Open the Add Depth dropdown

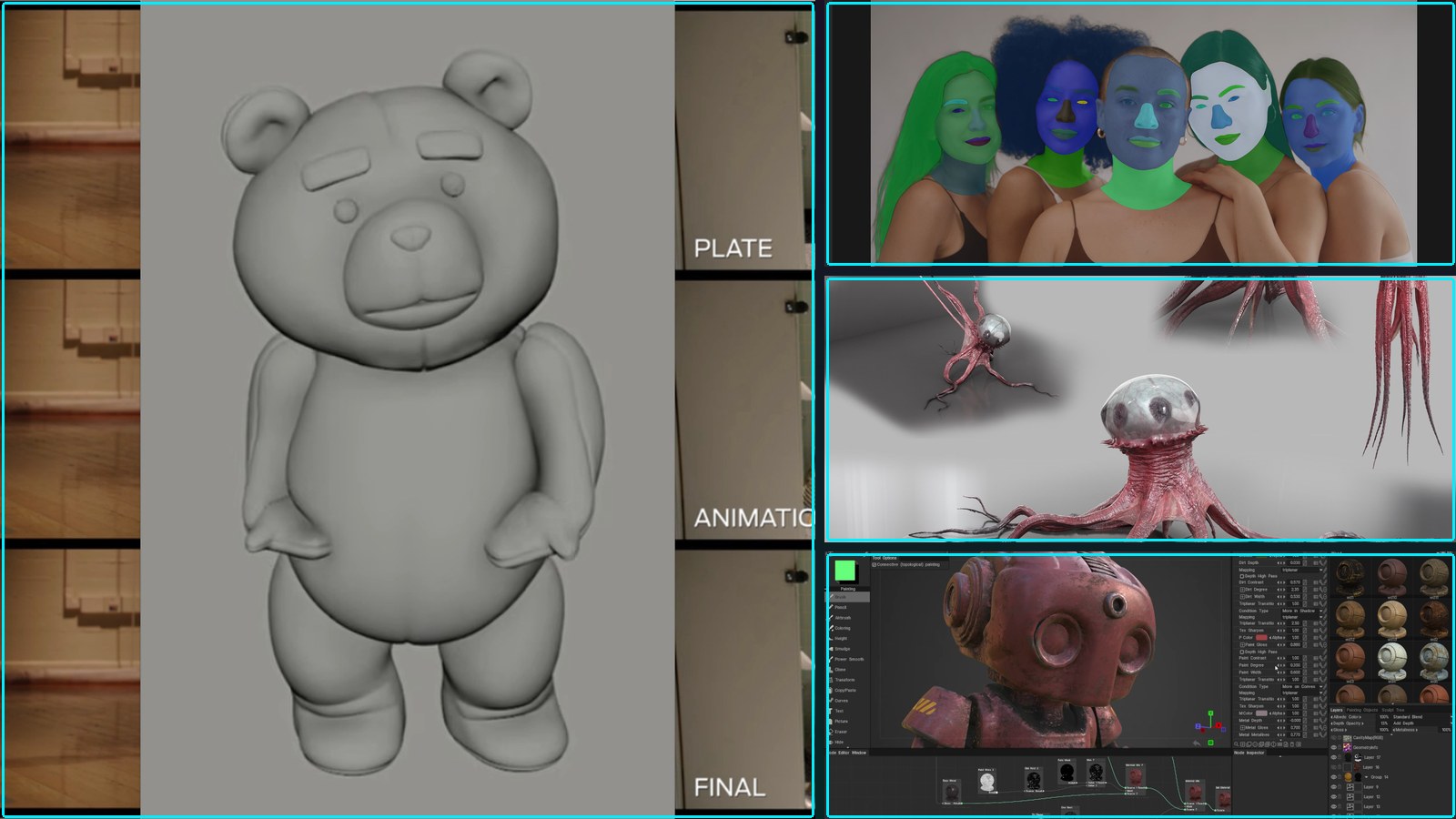(x=1421, y=723)
